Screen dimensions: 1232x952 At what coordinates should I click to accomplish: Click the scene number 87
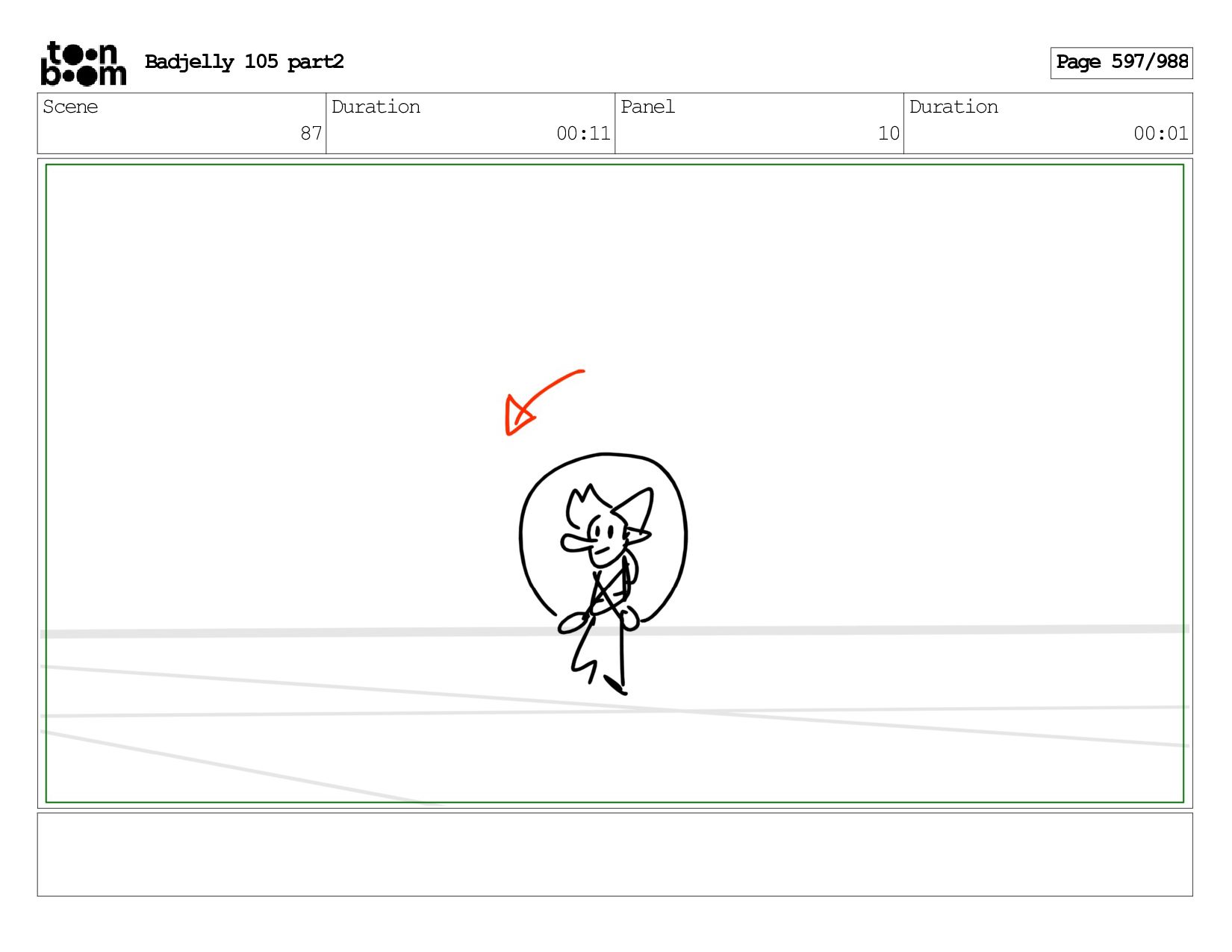(x=311, y=134)
